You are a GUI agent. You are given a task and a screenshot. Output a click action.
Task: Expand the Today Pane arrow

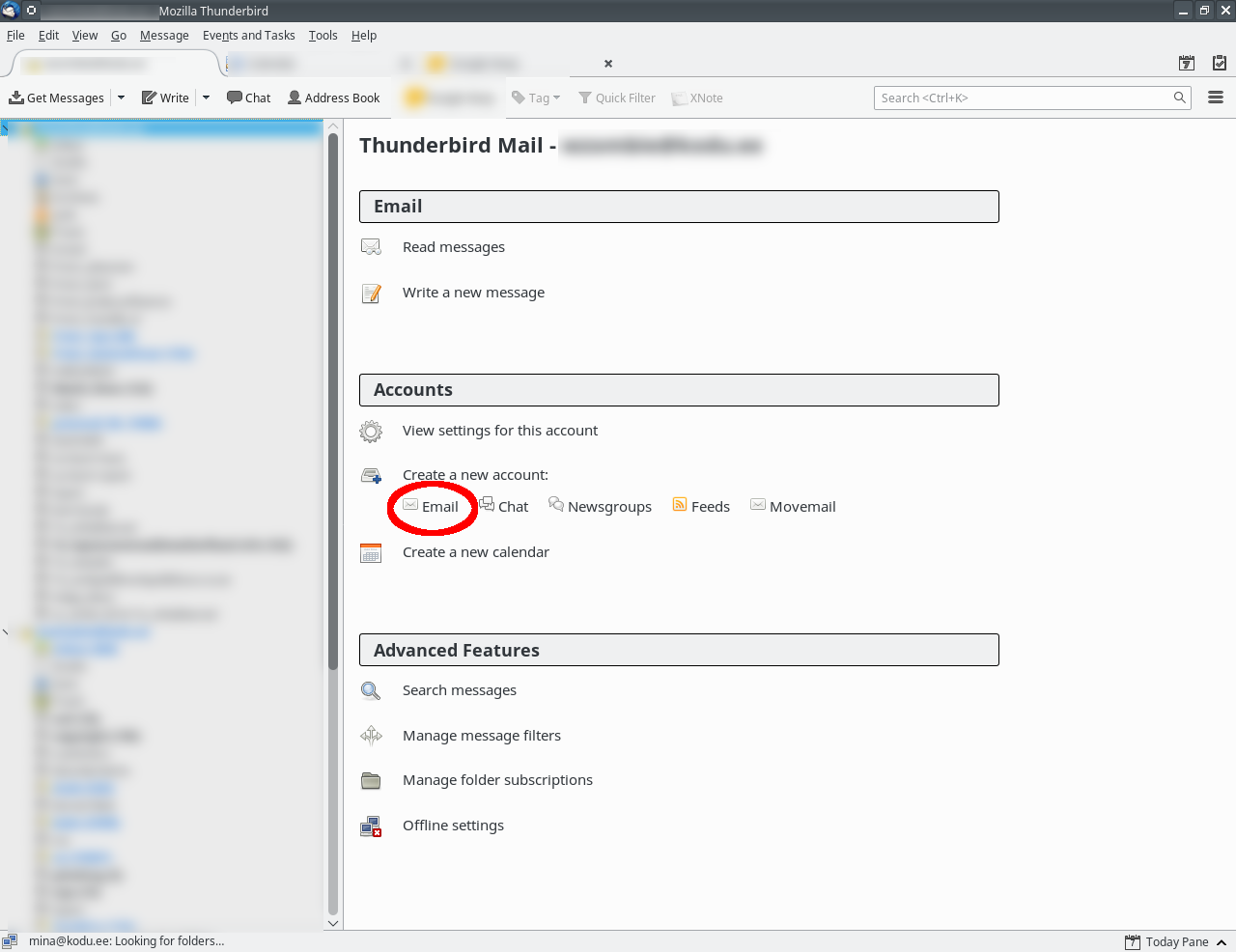pyautogui.click(x=1222, y=942)
